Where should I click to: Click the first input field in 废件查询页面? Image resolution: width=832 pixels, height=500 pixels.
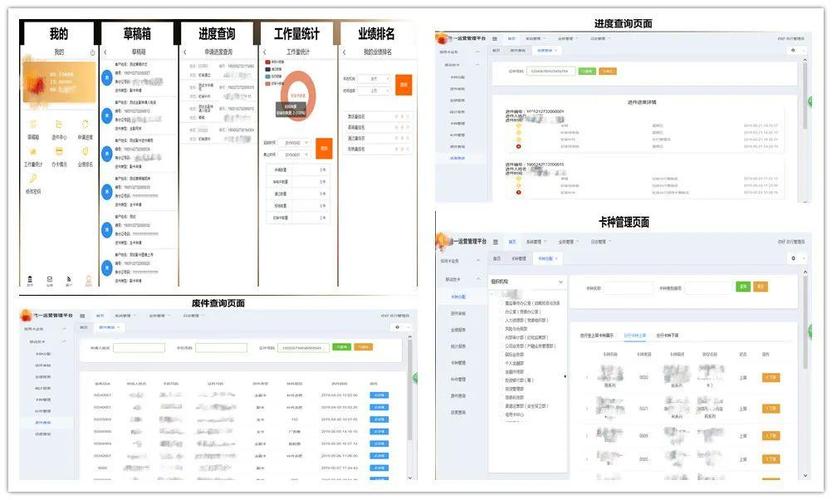click(139, 348)
